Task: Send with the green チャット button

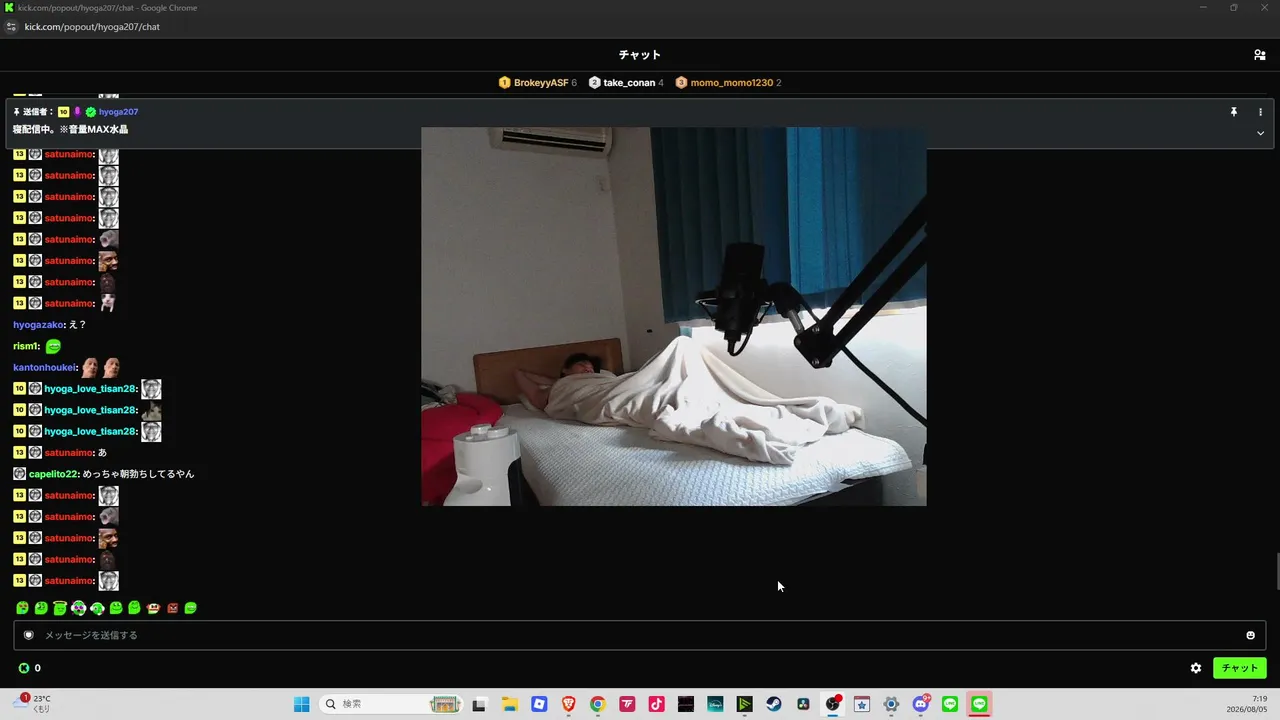Action: pos(1239,668)
